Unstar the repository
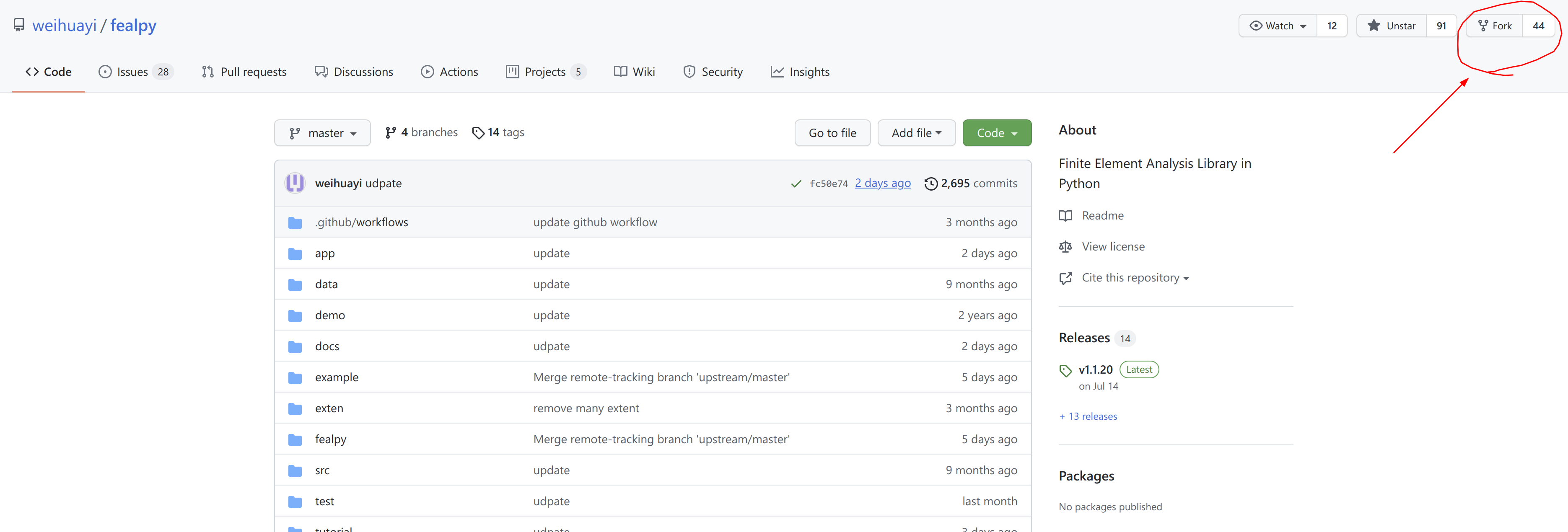The height and width of the screenshot is (532, 1568). pyautogui.click(x=1392, y=26)
